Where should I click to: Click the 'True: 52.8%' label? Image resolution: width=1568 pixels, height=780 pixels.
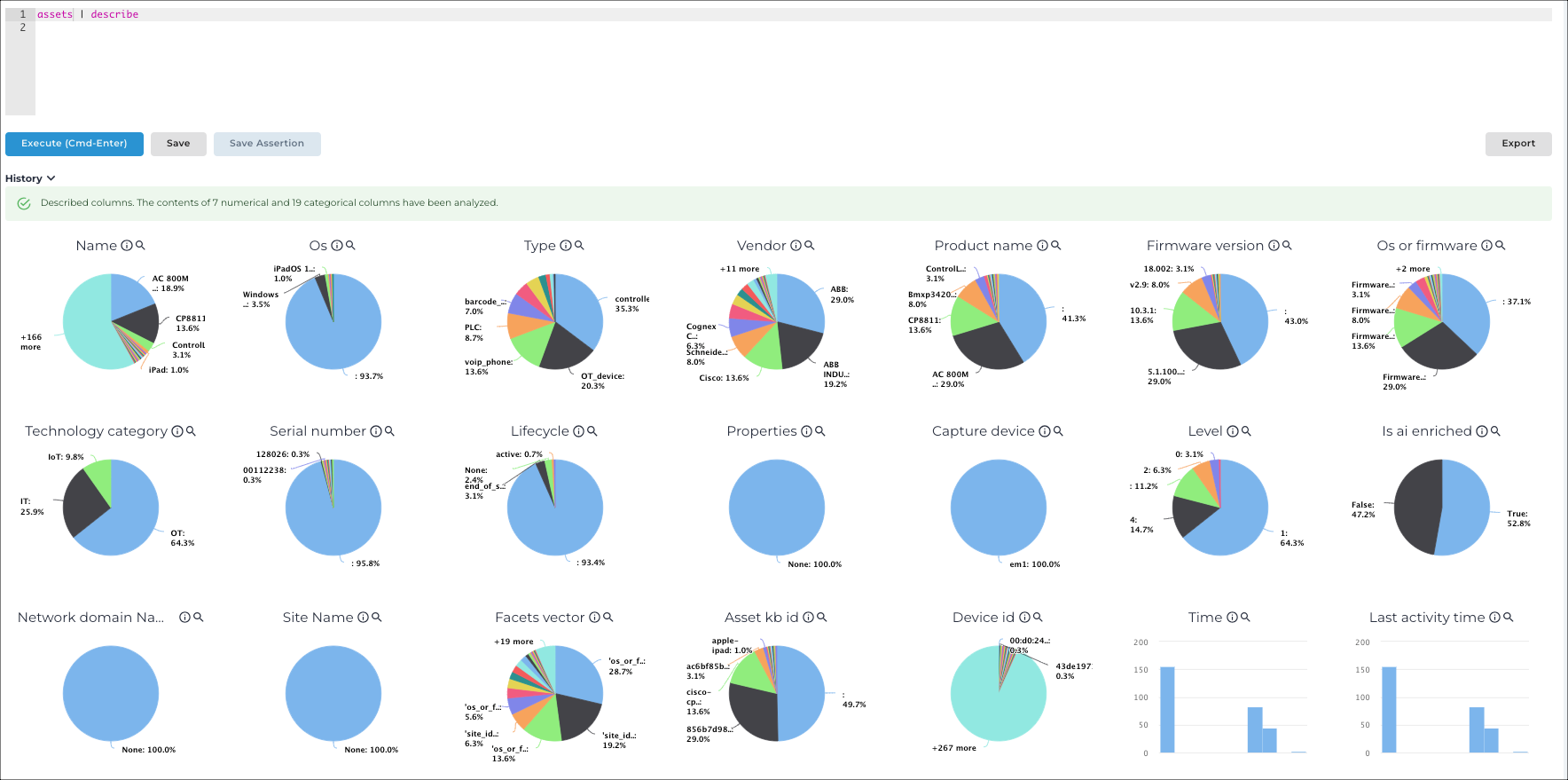[x=1518, y=519]
